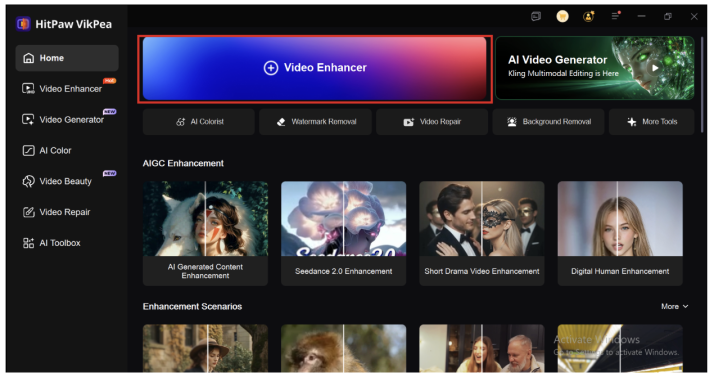Open the yellow train station scenario thumbnail
This screenshot has height=377, width=714.
pos(620,348)
